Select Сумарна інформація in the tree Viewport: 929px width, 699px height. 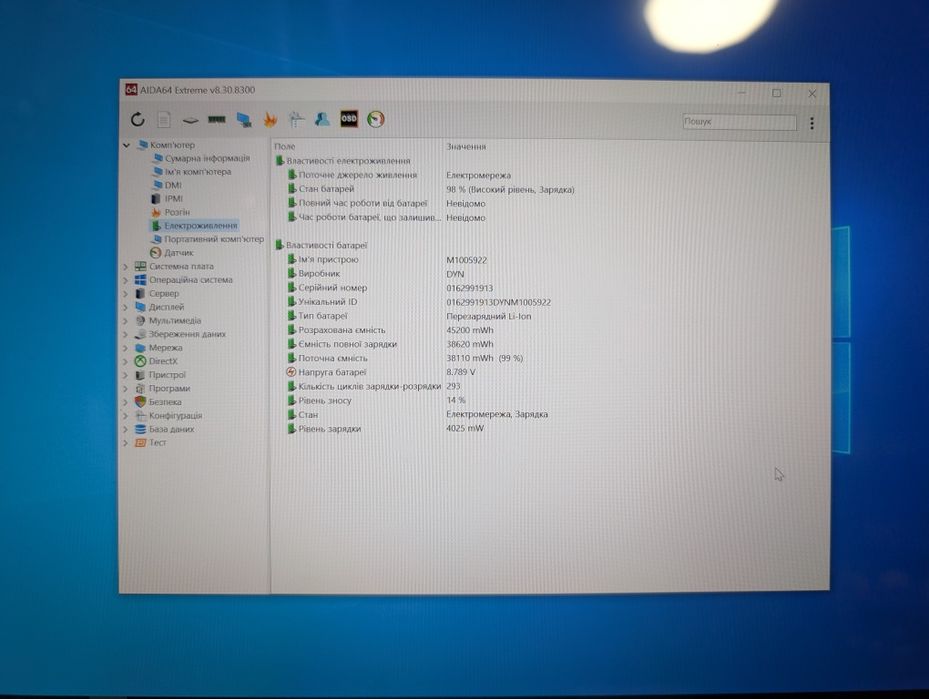(207, 158)
